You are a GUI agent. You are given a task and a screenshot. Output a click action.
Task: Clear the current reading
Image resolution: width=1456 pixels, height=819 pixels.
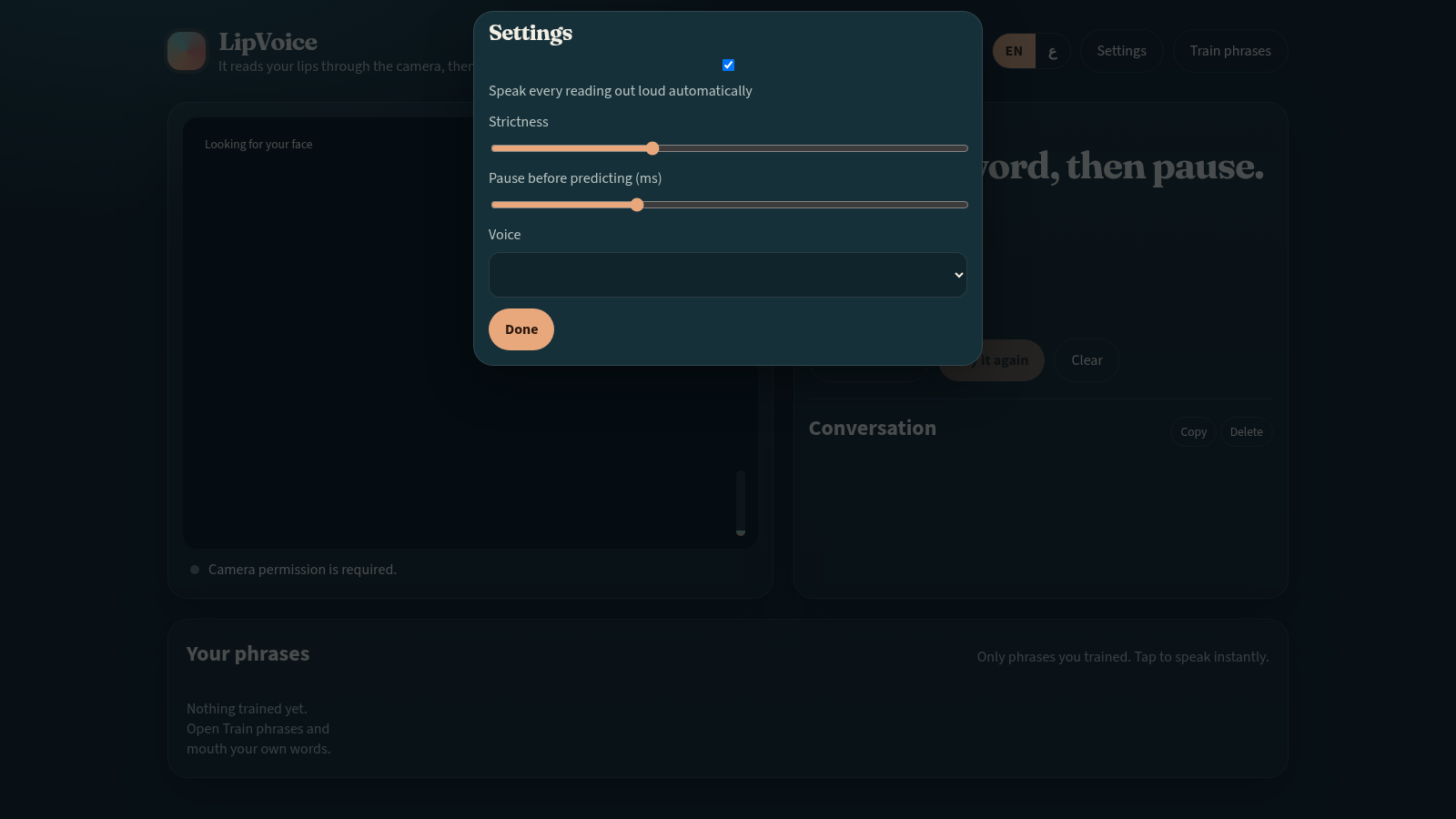tap(1087, 360)
